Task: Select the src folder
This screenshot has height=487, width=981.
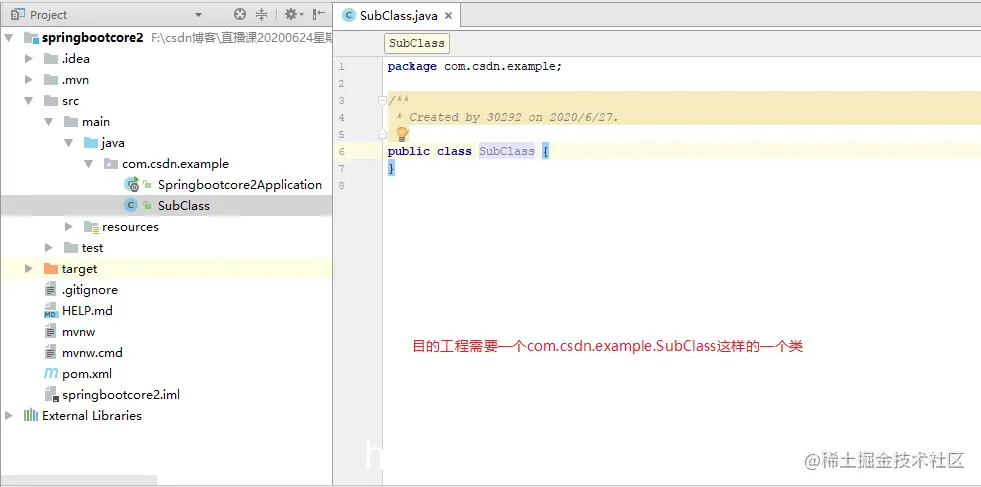Action: (x=71, y=101)
